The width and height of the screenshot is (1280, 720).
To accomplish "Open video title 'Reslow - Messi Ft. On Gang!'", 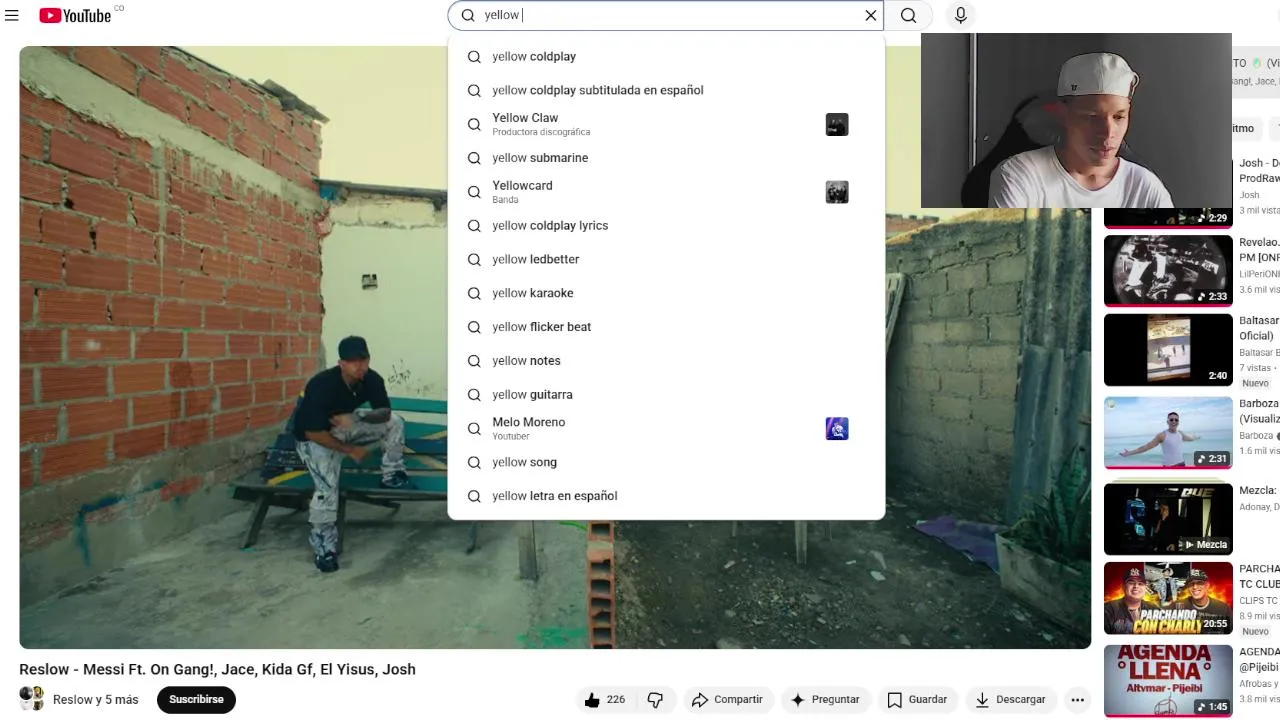I will (217, 670).
